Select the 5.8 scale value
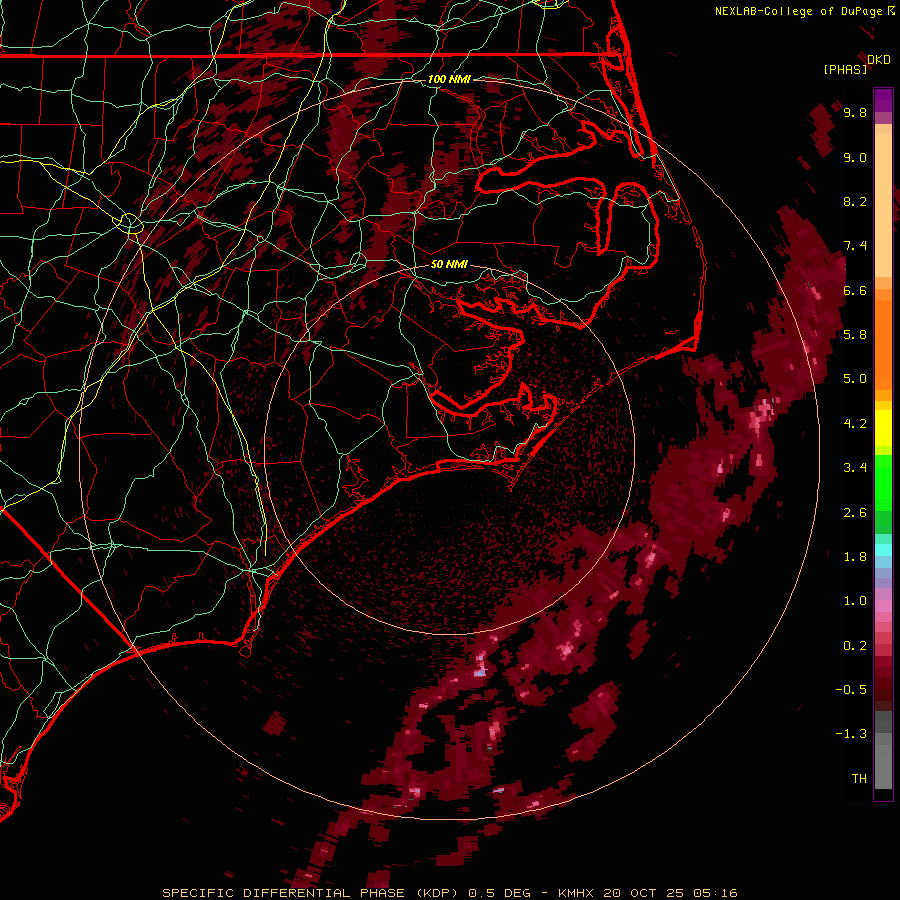Screen dimensions: 900x900 [855, 335]
